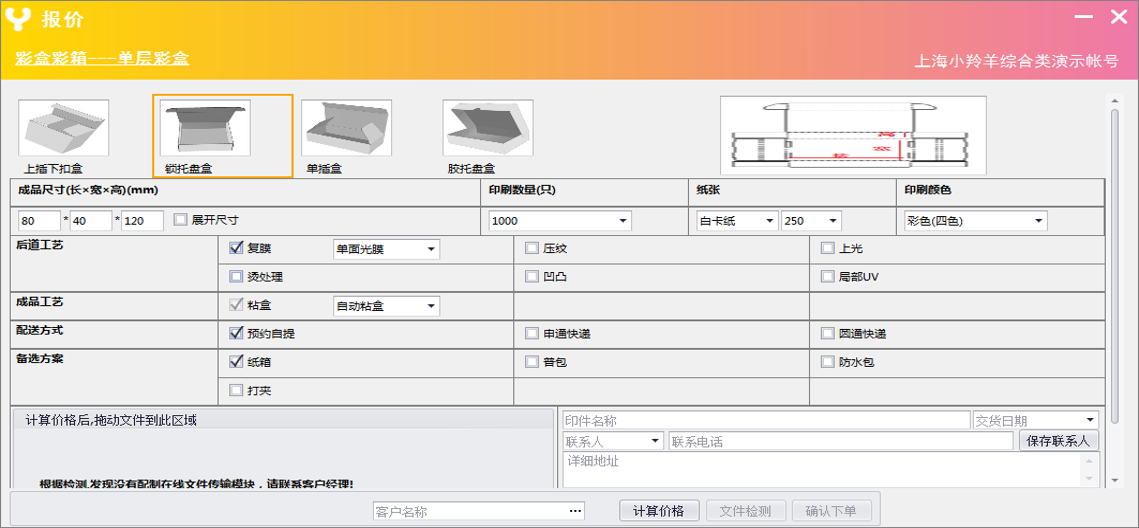Open the 单面光膜 lamination dropdown
The width and height of the screenshot is (1139, 528).
(x=431, y=249)
